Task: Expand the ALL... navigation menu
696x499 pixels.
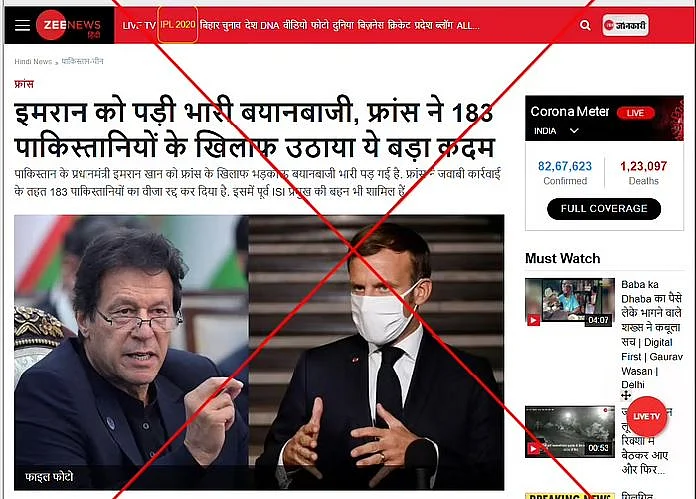Action: click(468, 25)
